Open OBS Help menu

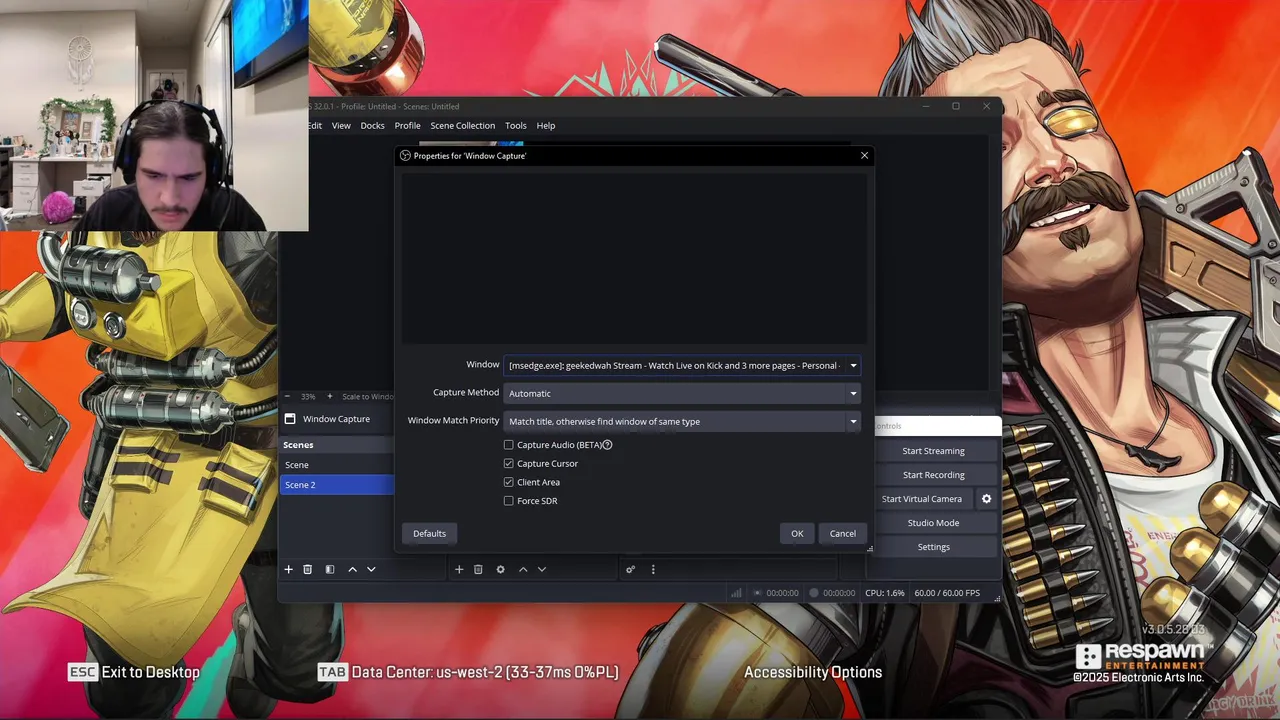click(x=546, y=126)
